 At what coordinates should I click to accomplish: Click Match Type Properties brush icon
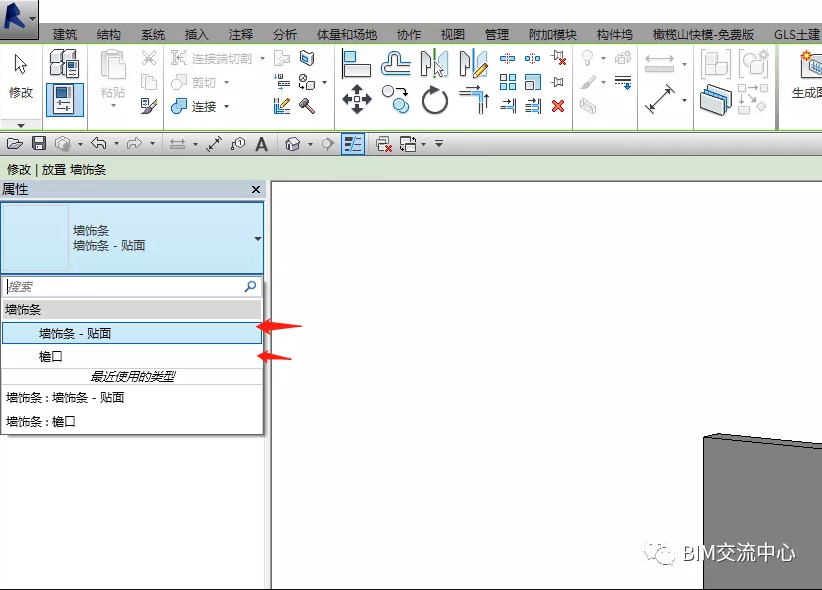[149, 106]
